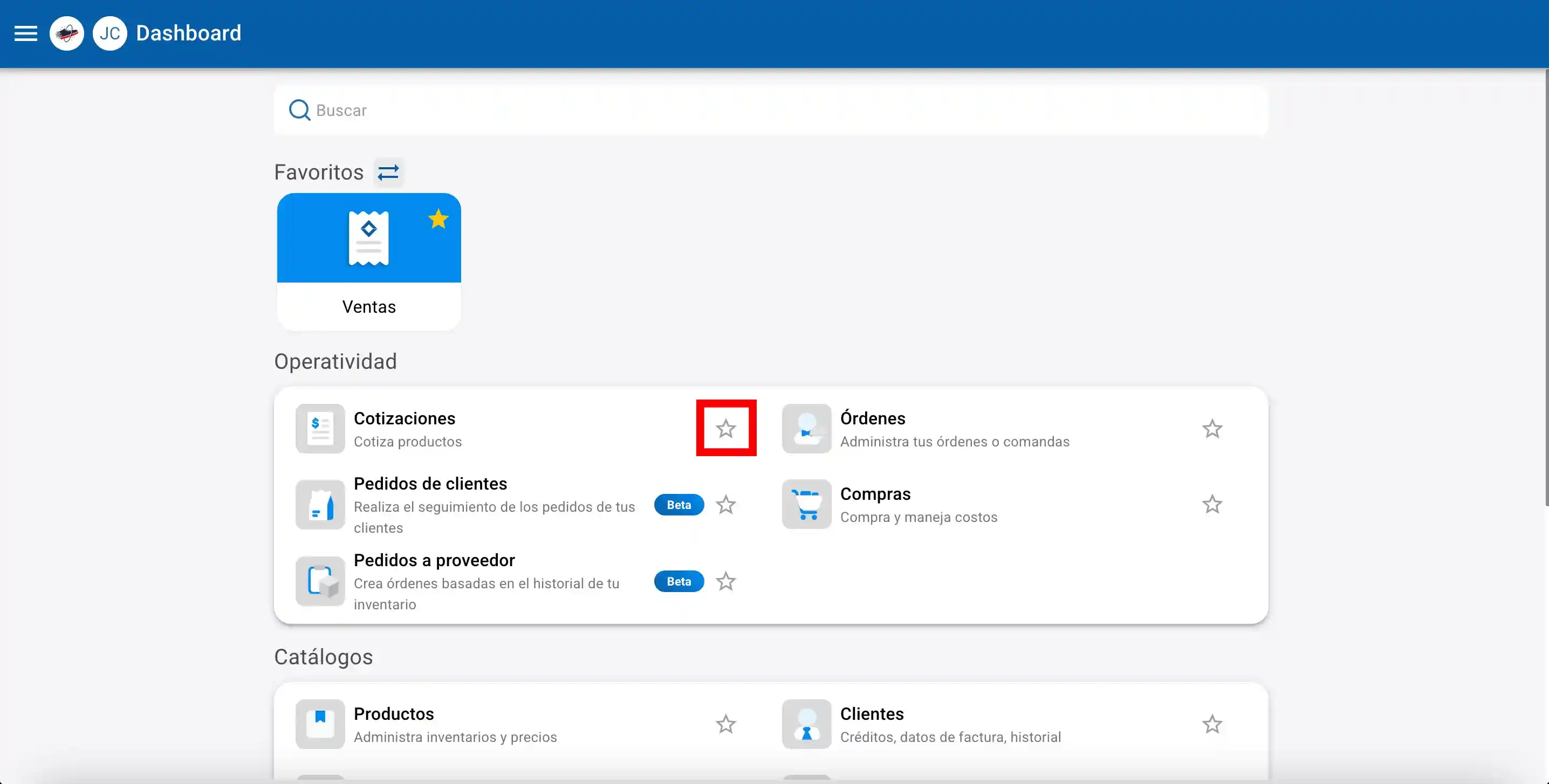The image size is (1549, 784).
Task: Mark Pedidos a proveedor as favorite
Action: coord(726,581)
